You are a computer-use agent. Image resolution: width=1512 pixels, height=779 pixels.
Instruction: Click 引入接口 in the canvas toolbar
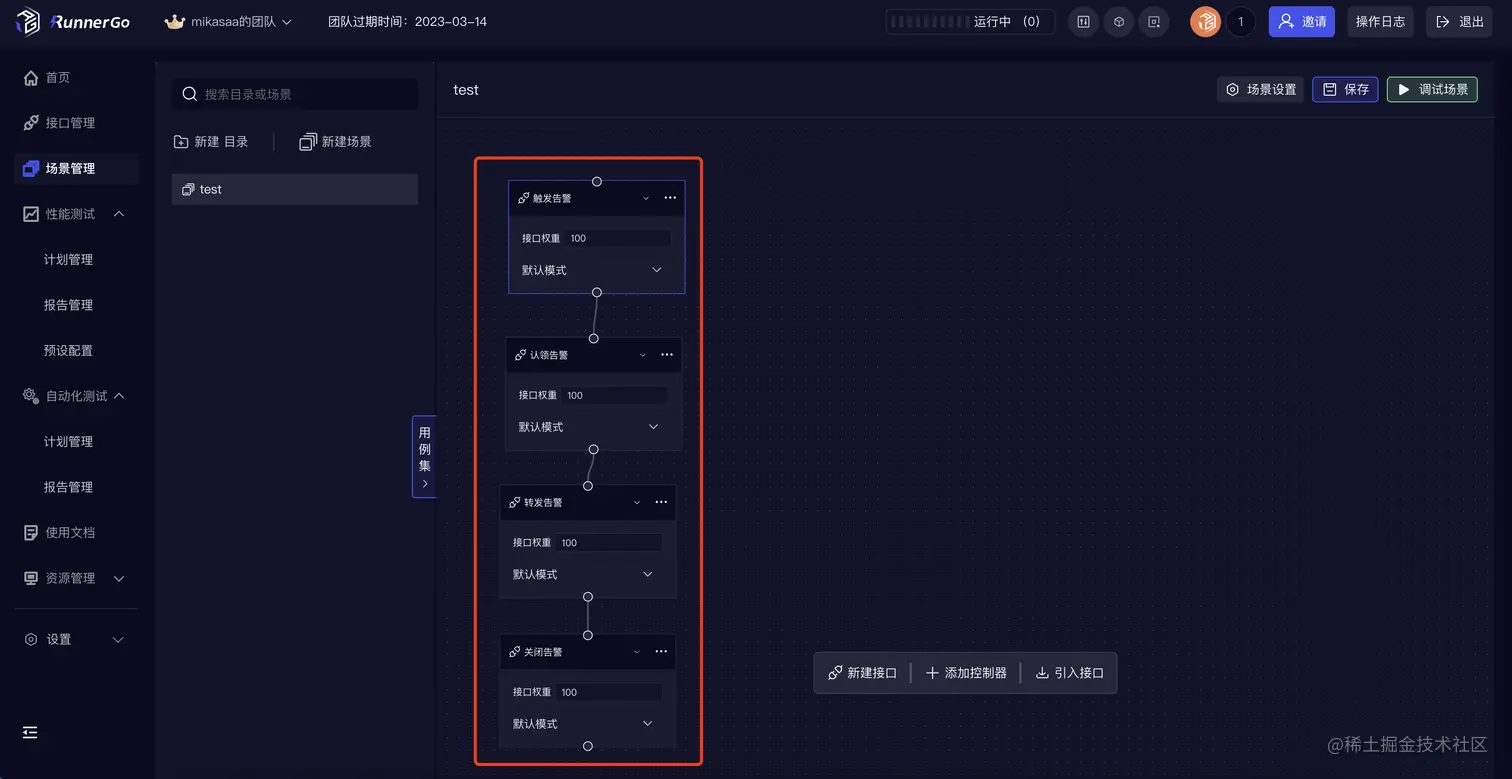point(1069,673)
